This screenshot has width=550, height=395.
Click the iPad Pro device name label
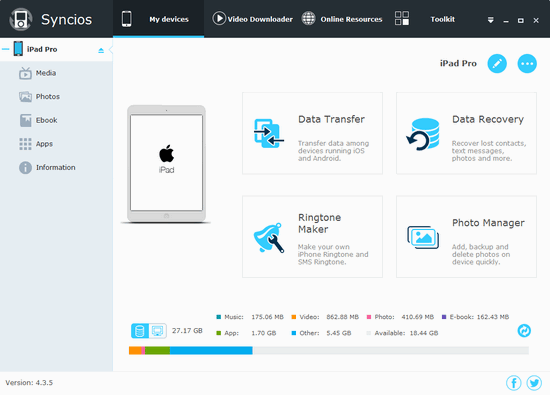tap(458, 63)
